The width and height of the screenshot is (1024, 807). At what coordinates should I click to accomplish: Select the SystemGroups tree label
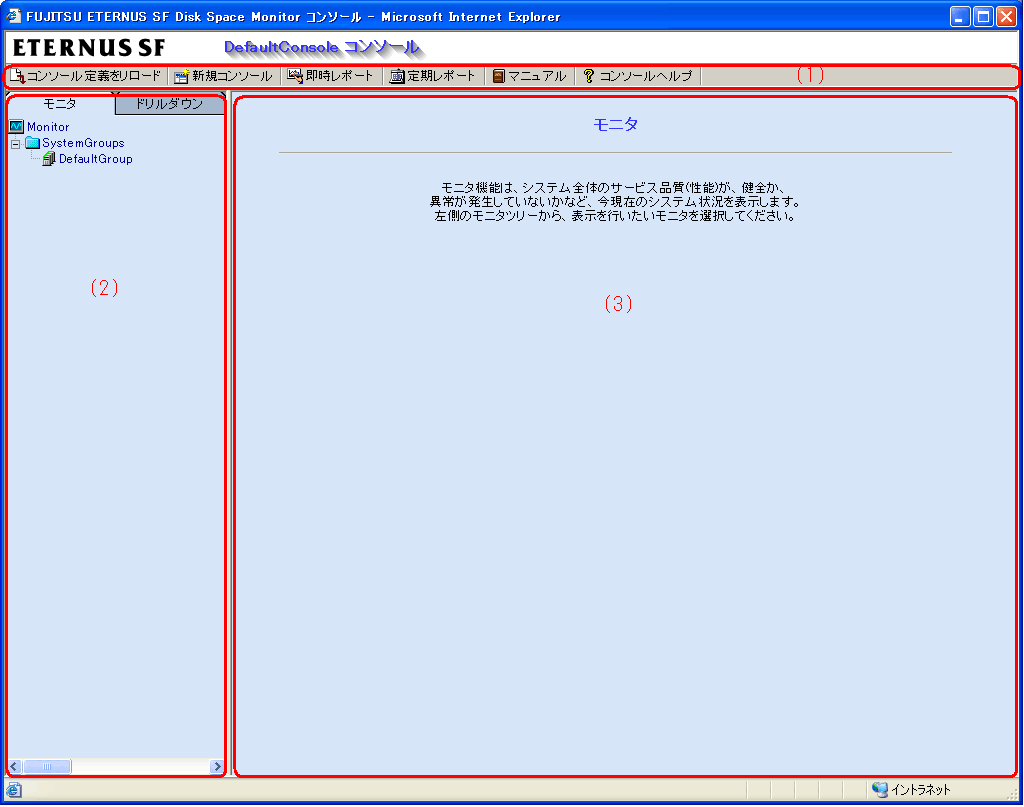[x=83, y=143]
